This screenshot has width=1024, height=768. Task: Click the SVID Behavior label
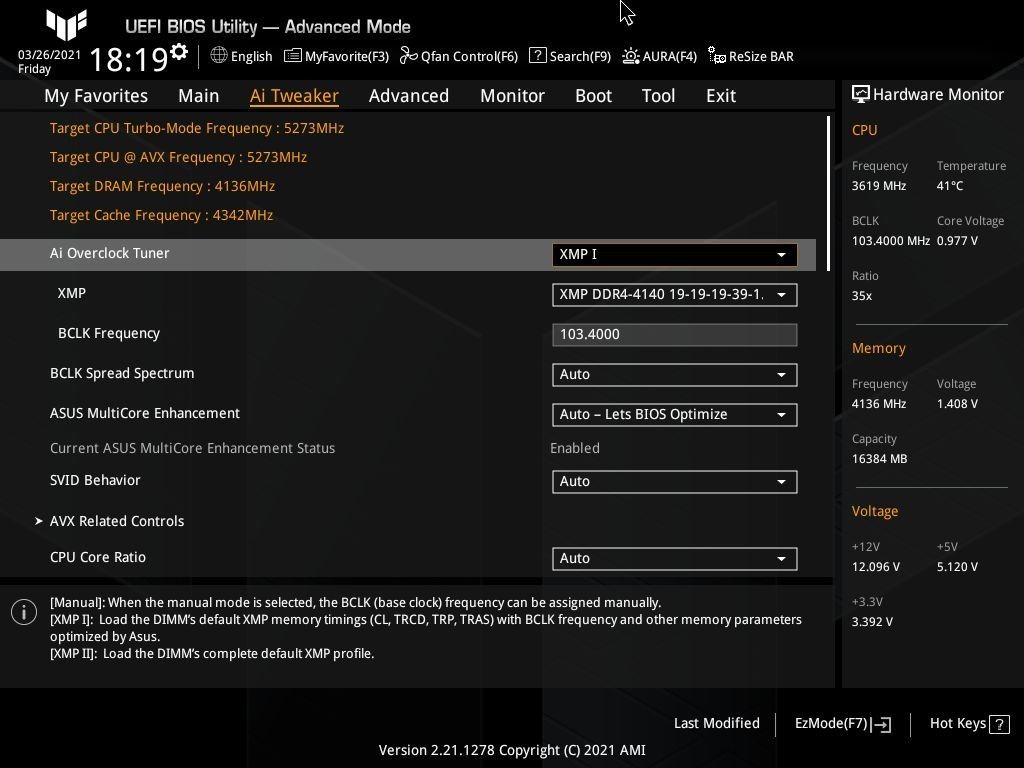(95, 480)
